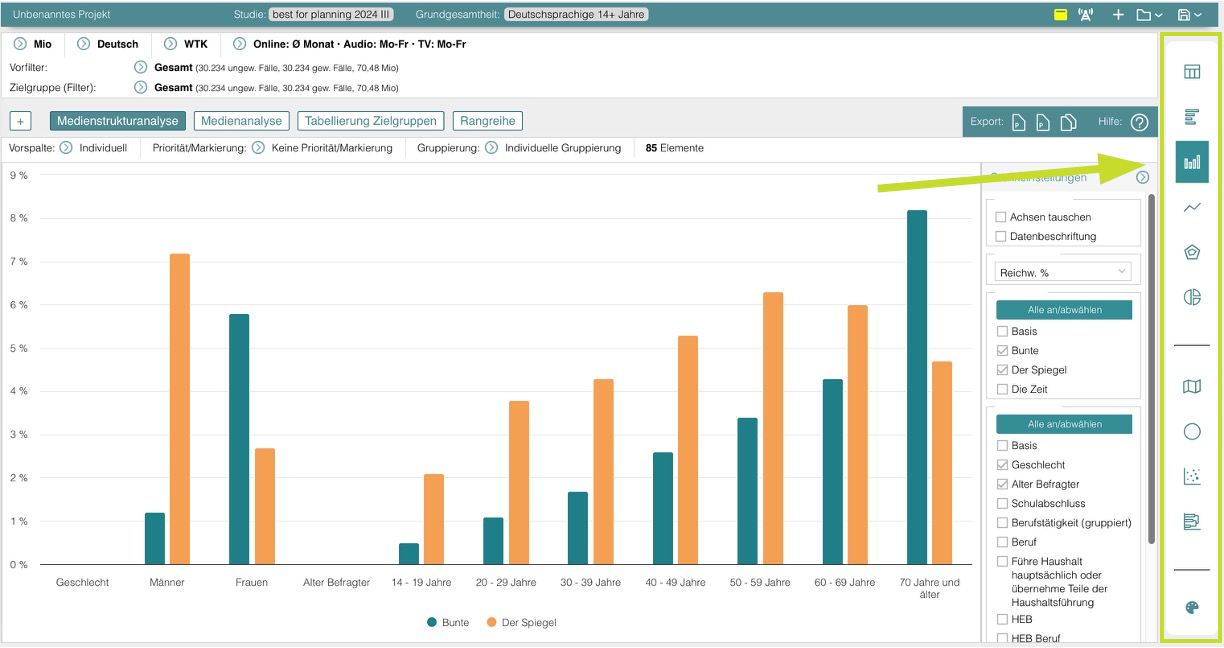This screenshot has width=1224, height=648.
Task: Switch to table view in sidebar
Action: coord(1192,72)
